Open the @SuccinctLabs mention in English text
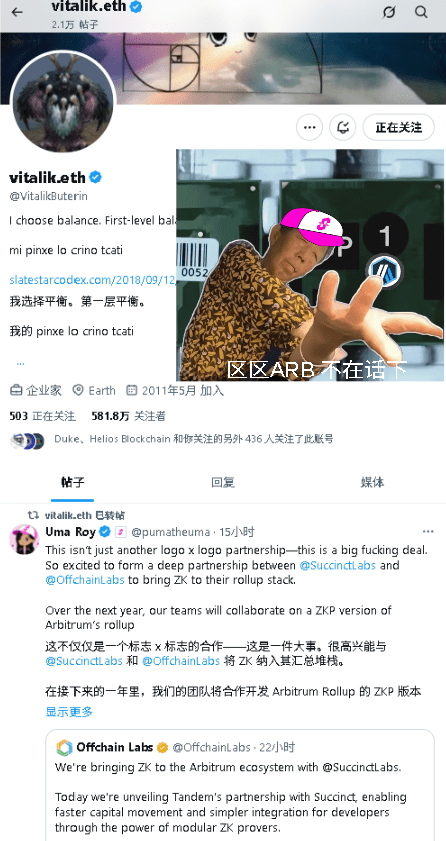The height and width of the screenshot is (841, 446). (x=338, y=565)
